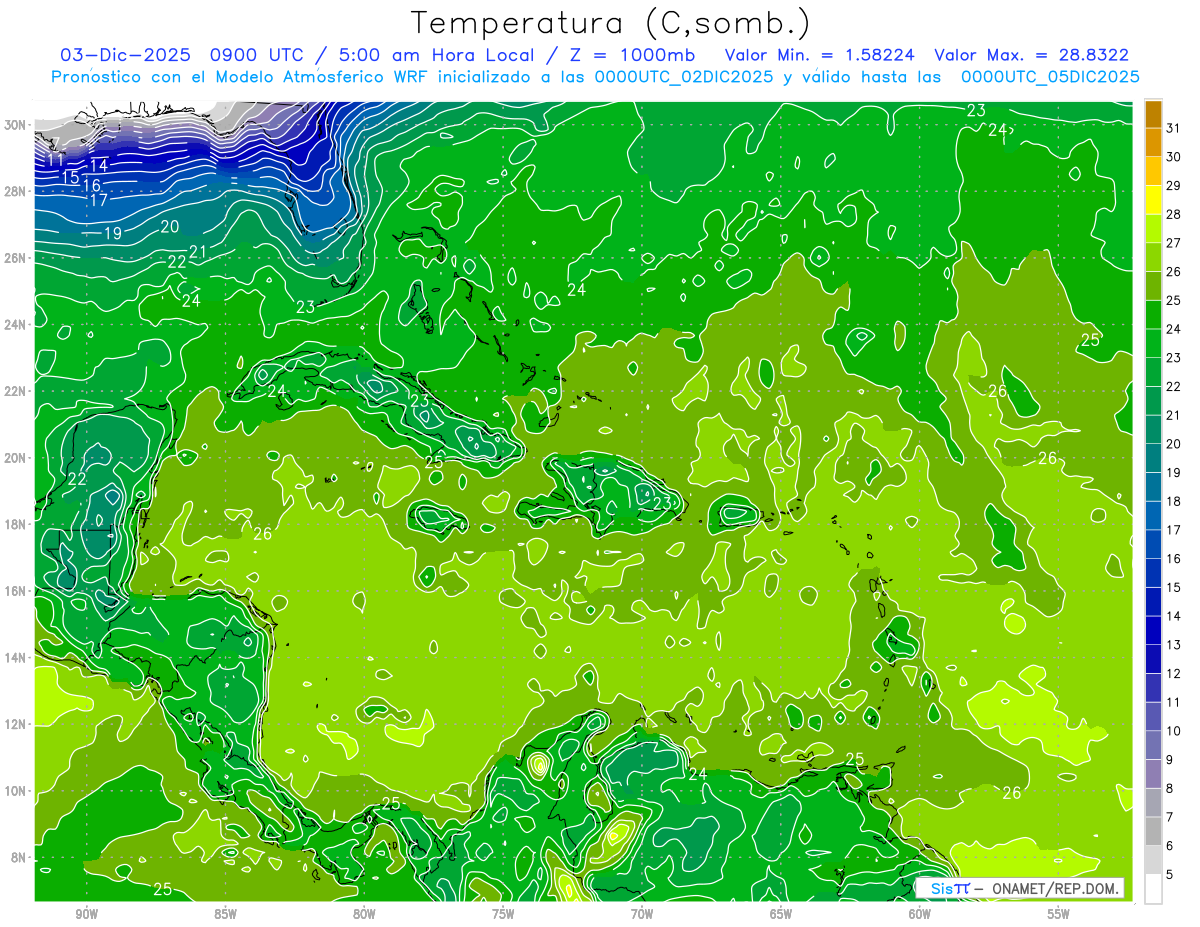Click the '0900 UTC' time text
The image size is (1200, 927).
tap(257, 55)
